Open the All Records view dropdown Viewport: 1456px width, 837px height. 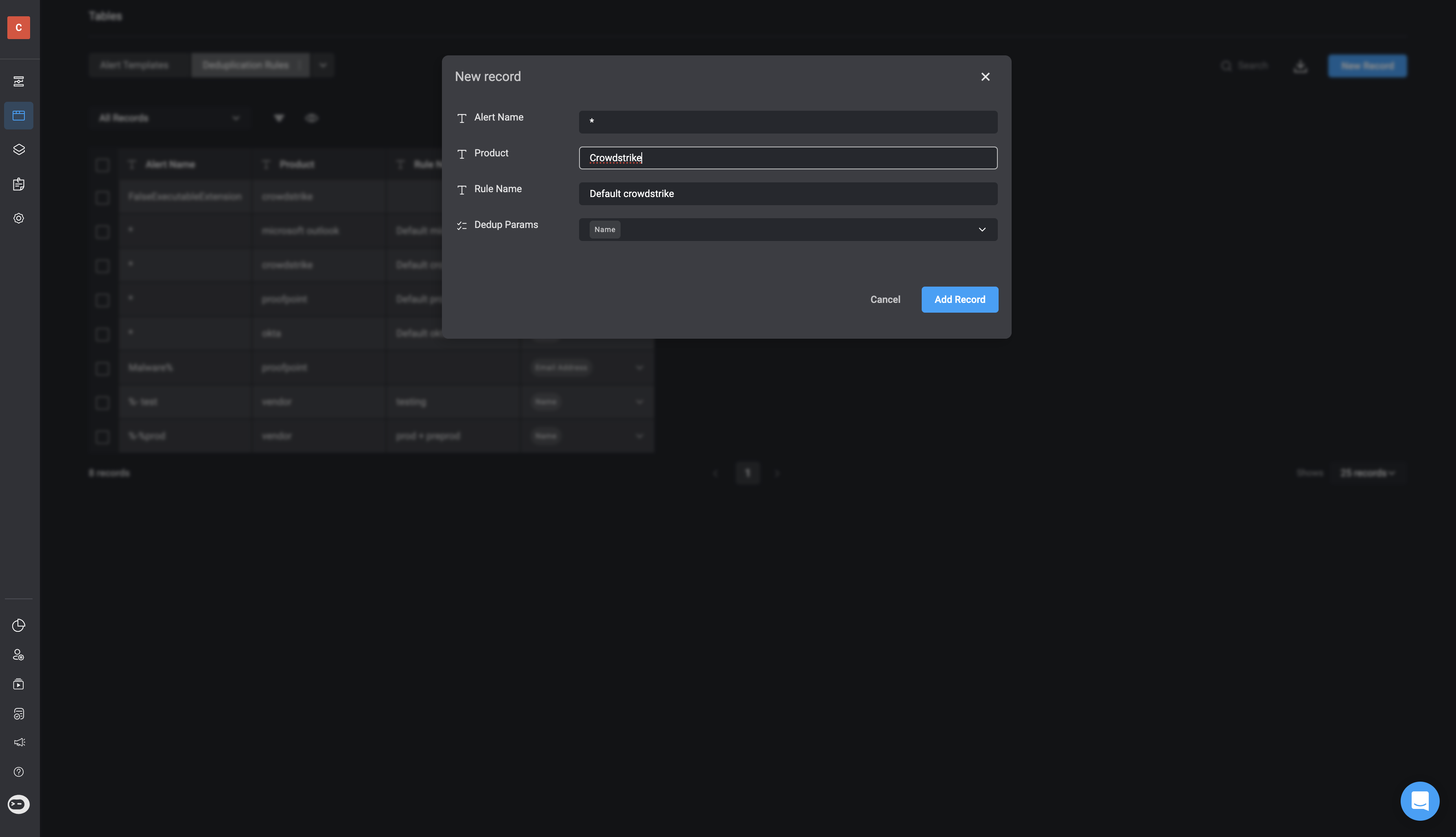pos(169,118)
